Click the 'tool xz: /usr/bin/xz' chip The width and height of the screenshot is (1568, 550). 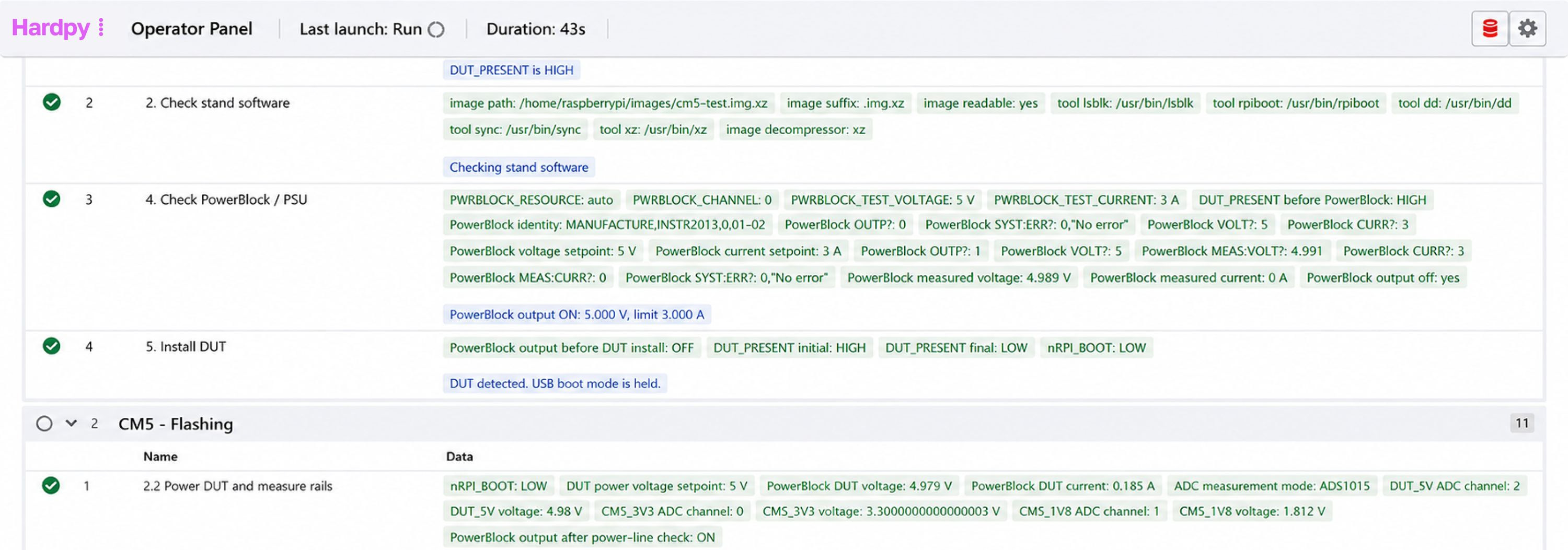tap(653, 130)
